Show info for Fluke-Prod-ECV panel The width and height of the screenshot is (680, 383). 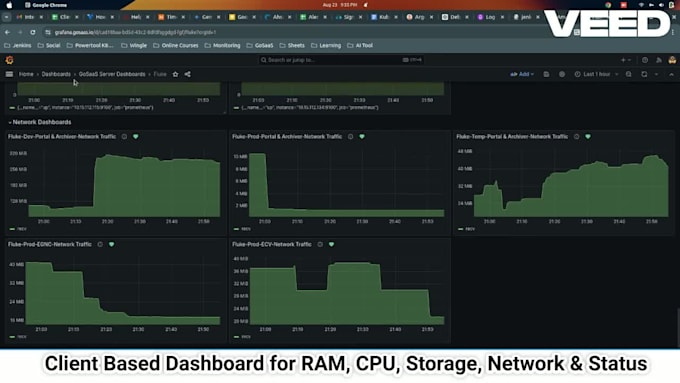(x=320, y=245)
